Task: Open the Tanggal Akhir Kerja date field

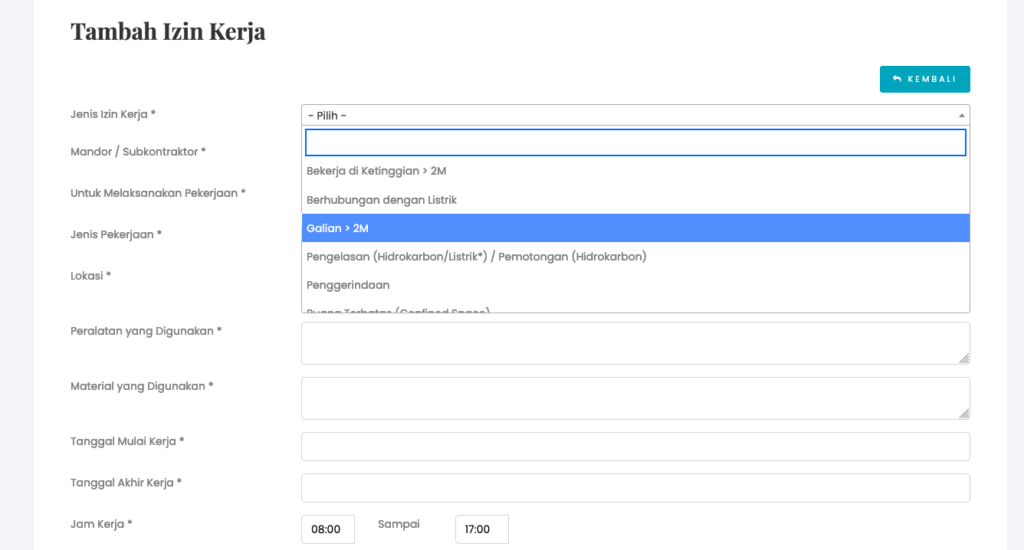Action: (635, 488)
